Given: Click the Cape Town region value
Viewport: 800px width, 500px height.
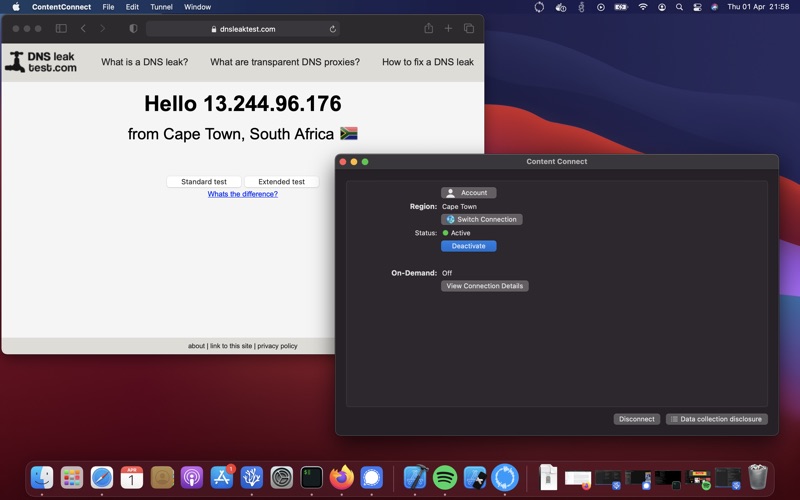Looking at the screenshot, I should [x=459, y=207].
